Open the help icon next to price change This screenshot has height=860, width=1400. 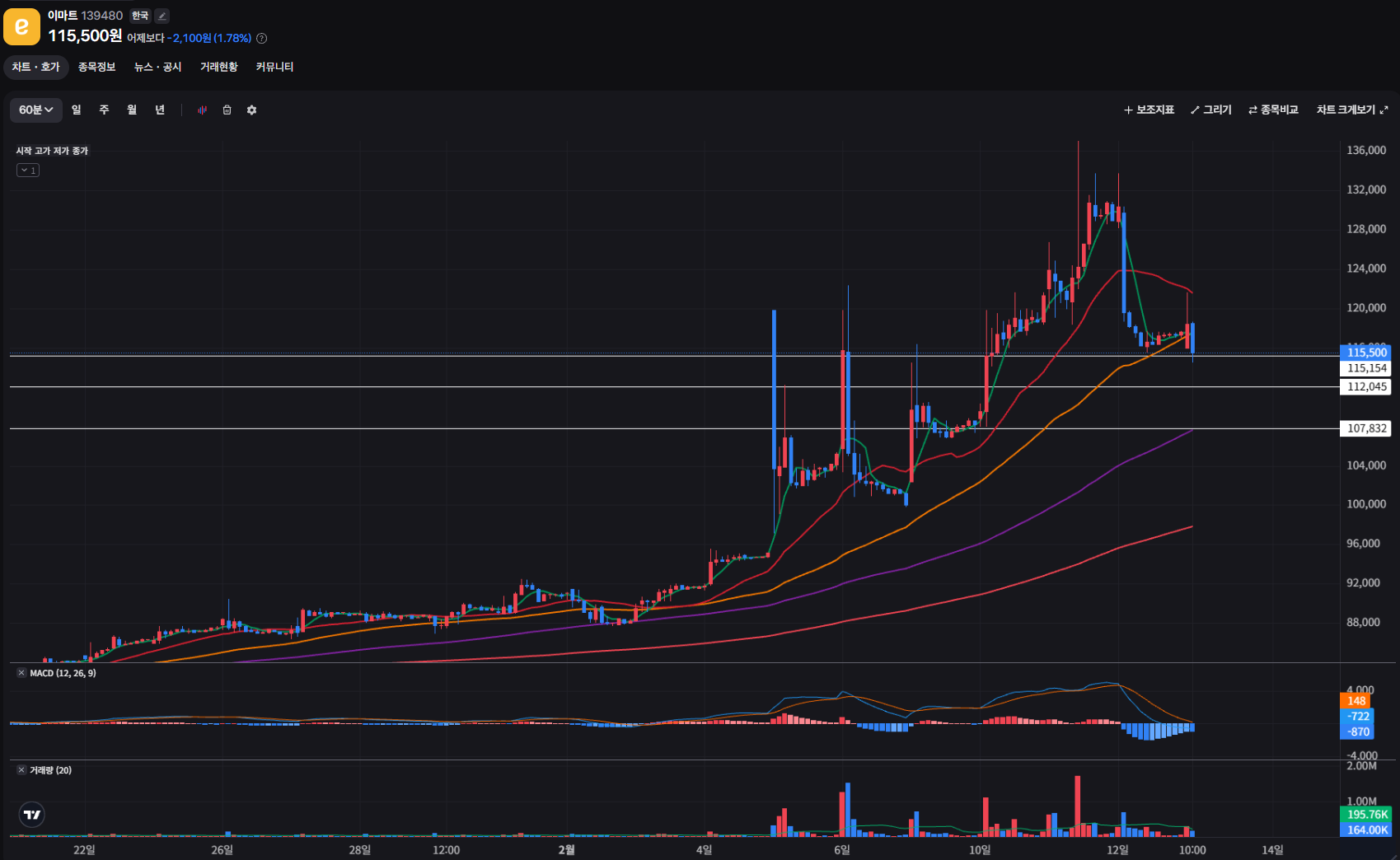pos(261,38)
